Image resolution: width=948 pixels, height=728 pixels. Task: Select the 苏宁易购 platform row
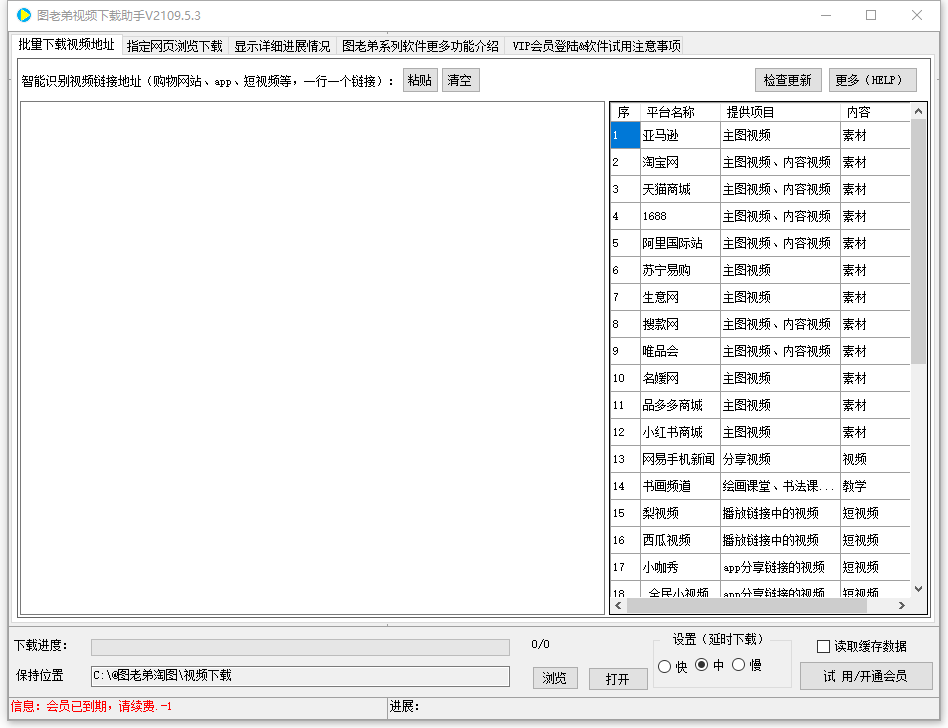(x=760, y=270)
